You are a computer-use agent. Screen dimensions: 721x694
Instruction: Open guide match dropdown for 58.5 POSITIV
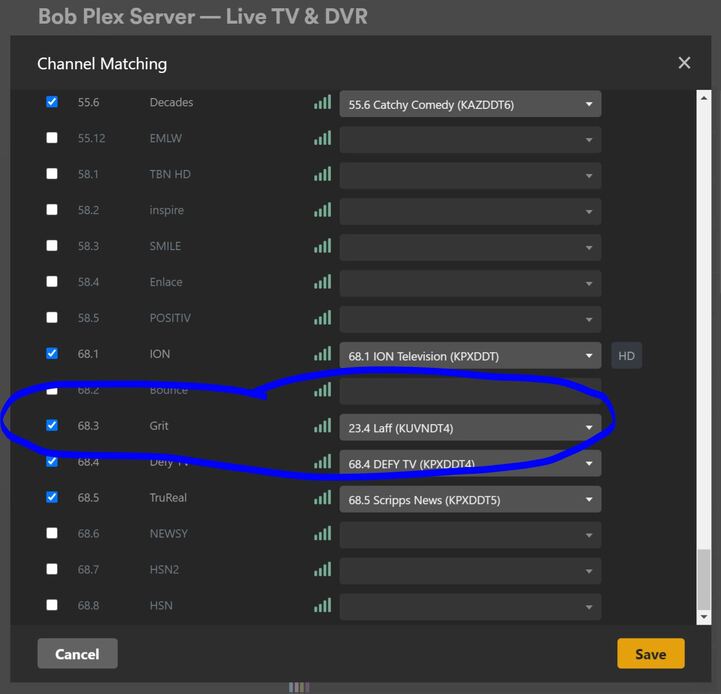coord(470,319)
